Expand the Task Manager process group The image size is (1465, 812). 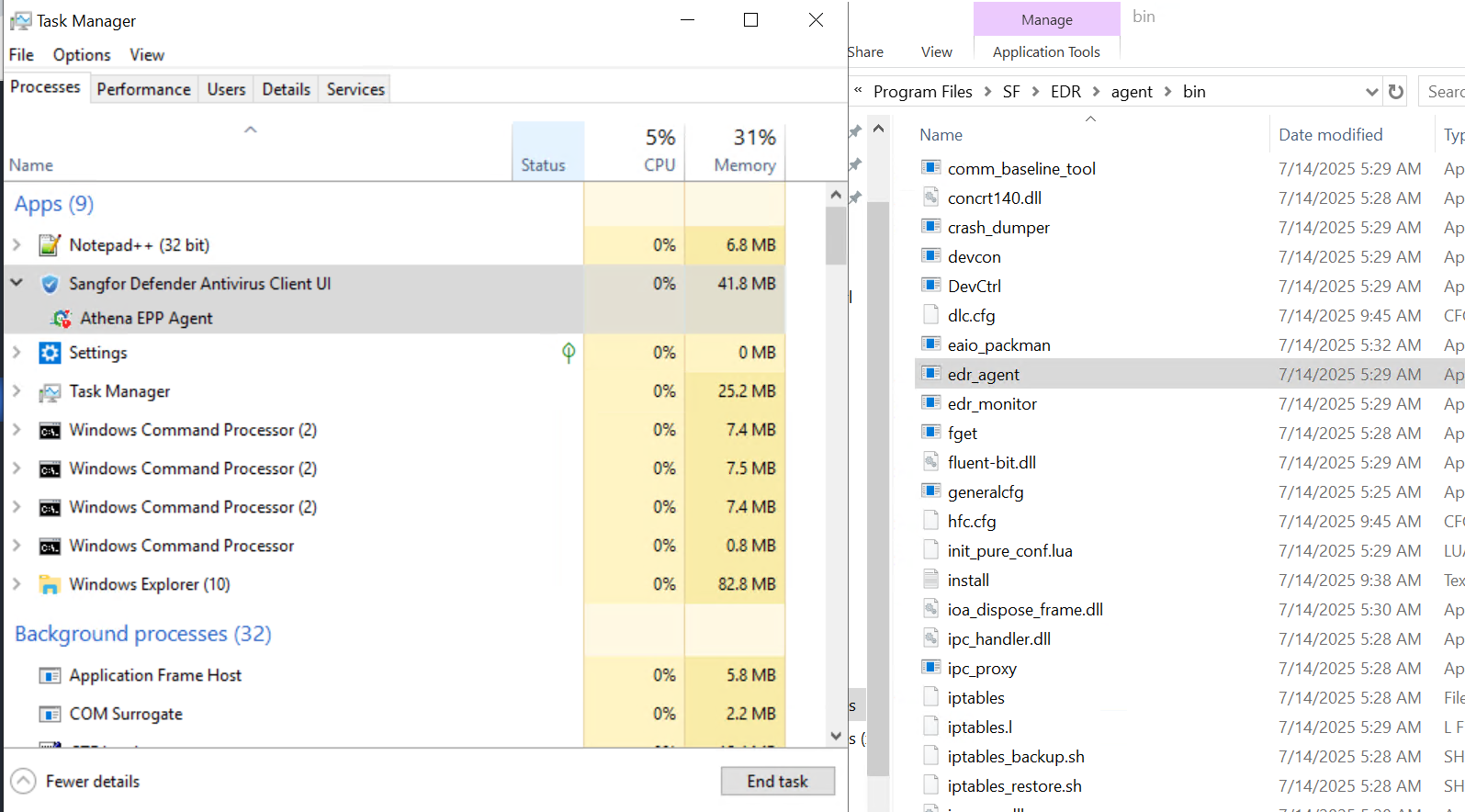(x=17, y=391)
